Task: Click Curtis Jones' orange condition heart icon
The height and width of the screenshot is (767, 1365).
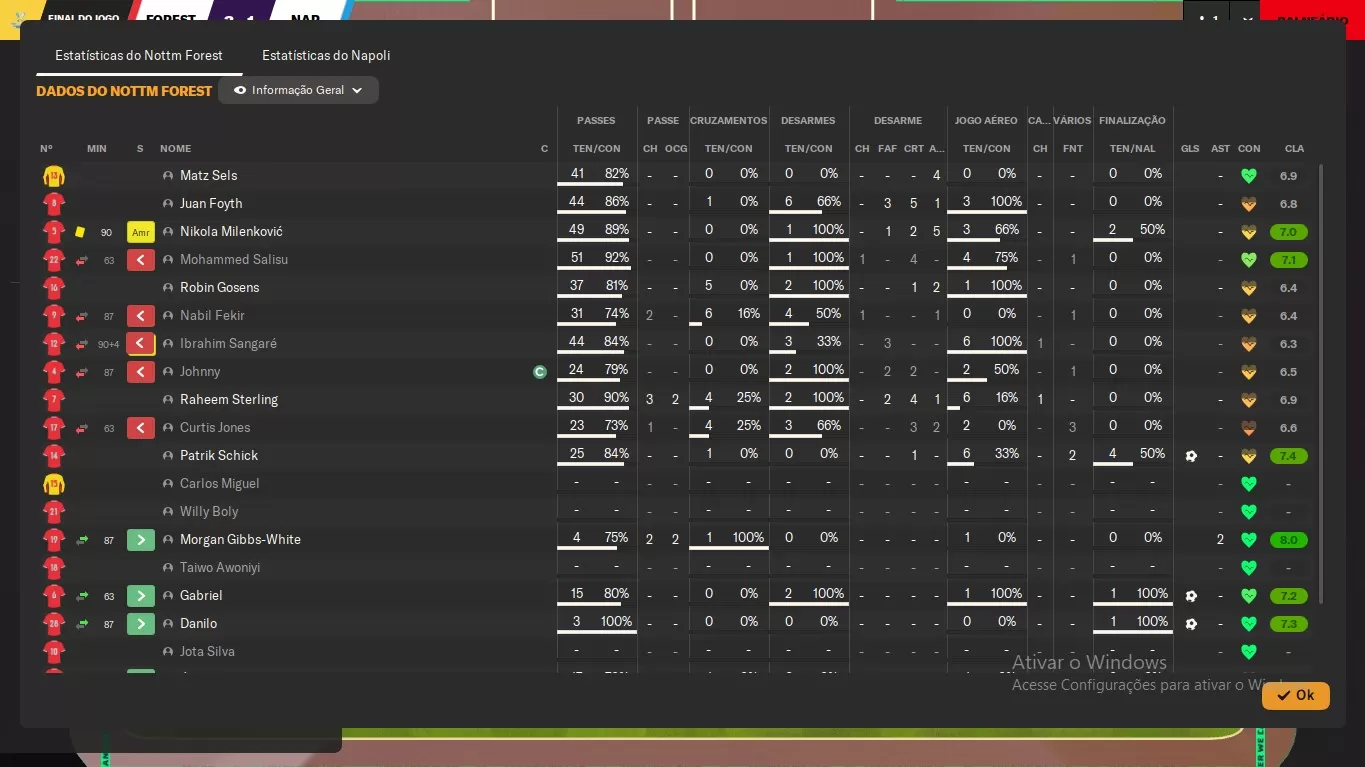Action: [1248, 428]
